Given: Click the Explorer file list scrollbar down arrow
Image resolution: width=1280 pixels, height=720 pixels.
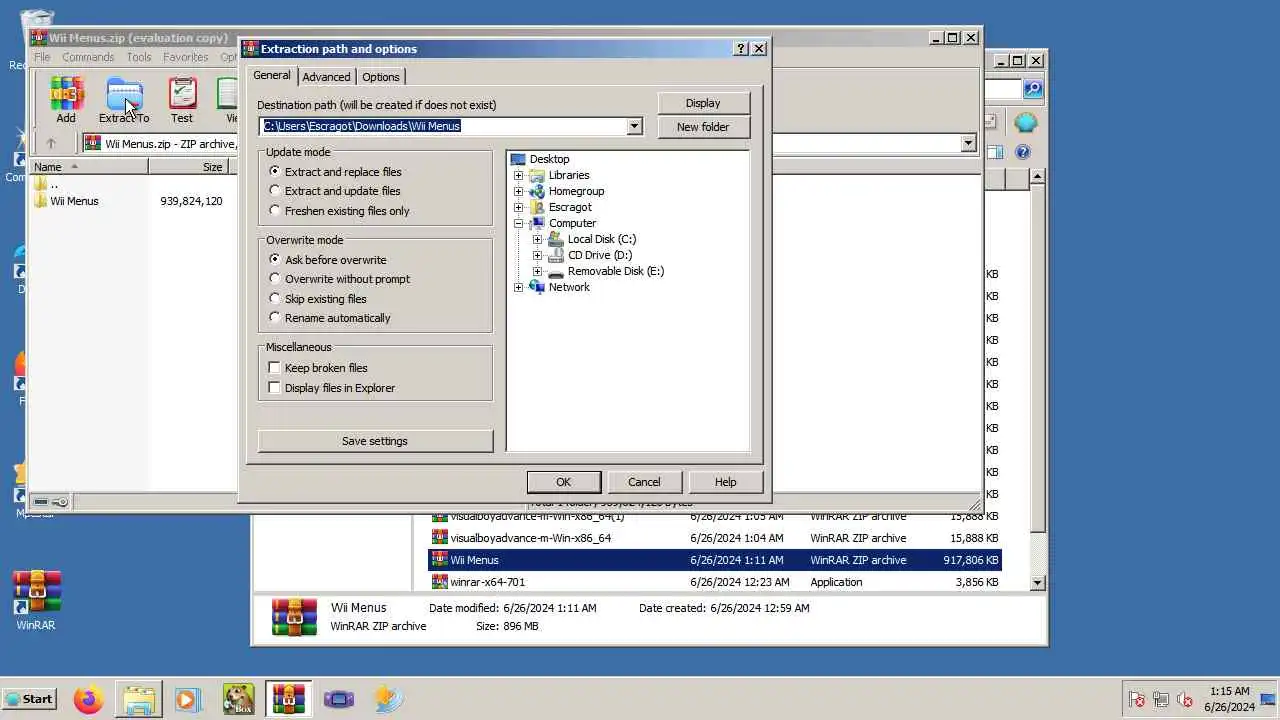Looking at the screenshot, I should (x=1037, y=582).
